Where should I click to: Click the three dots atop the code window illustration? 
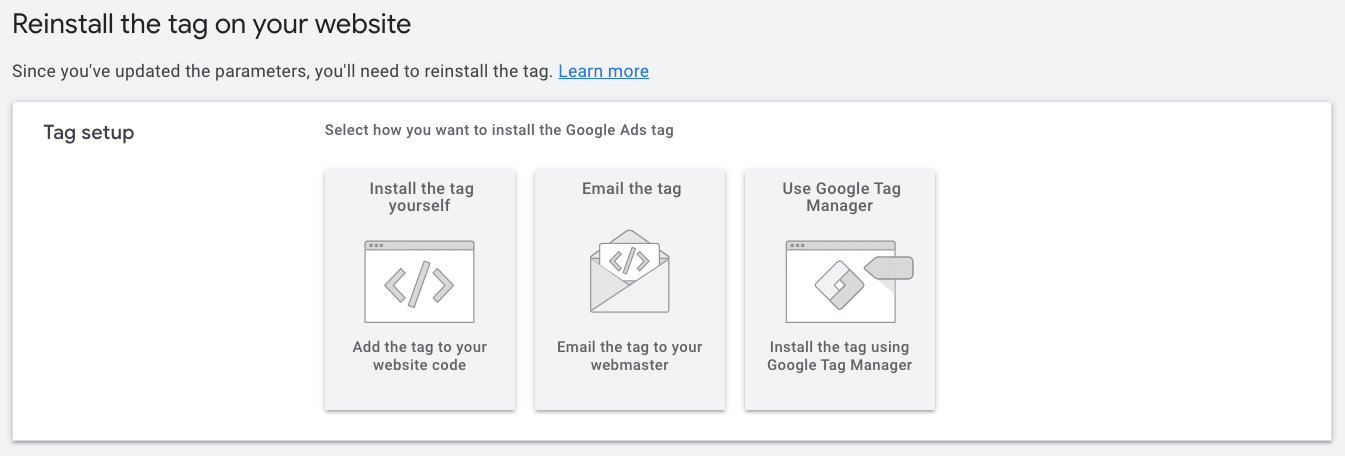(x=375, y=245)
